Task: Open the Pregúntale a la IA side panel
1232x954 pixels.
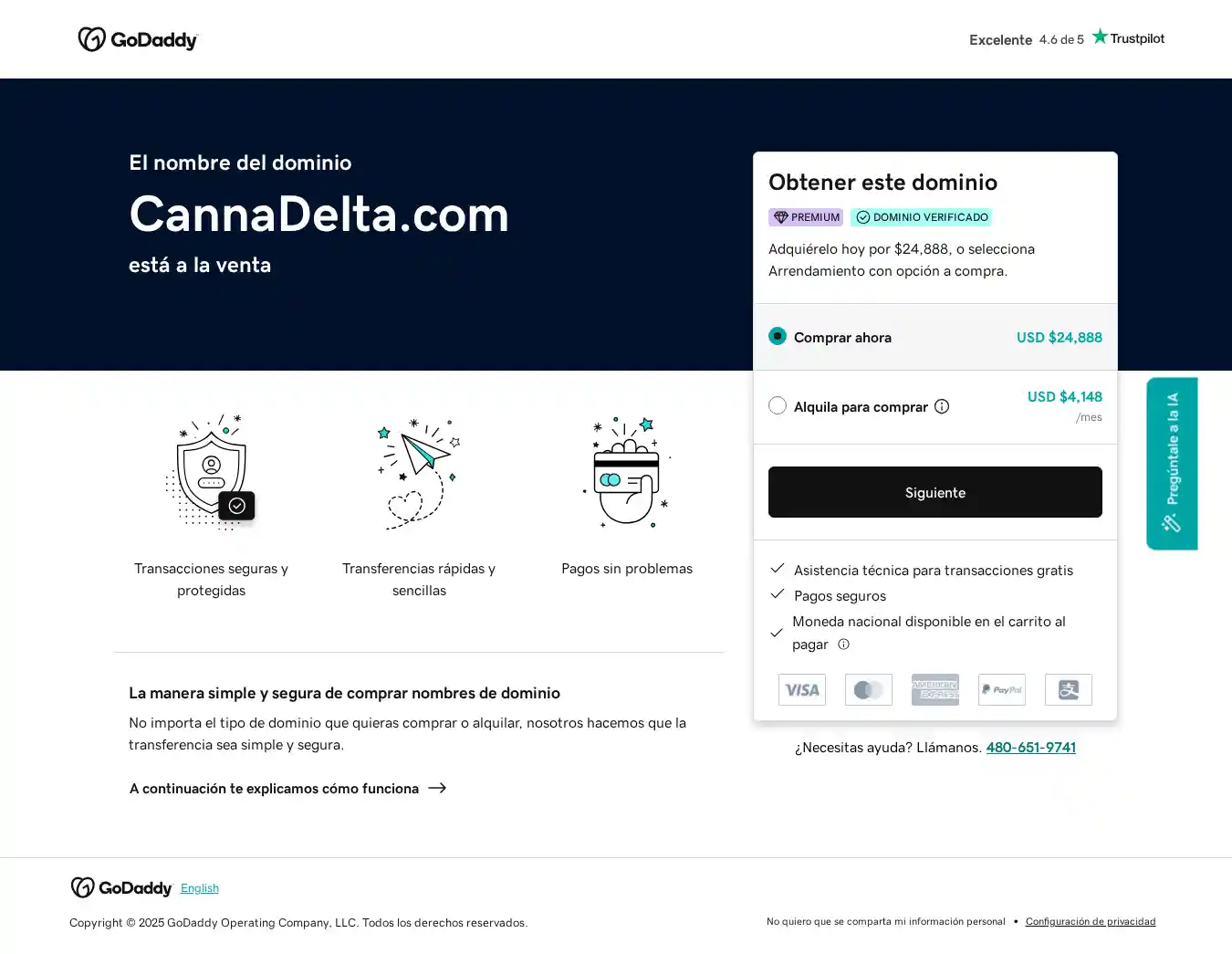Action: pyautogui.click(x=1172, y=464)
